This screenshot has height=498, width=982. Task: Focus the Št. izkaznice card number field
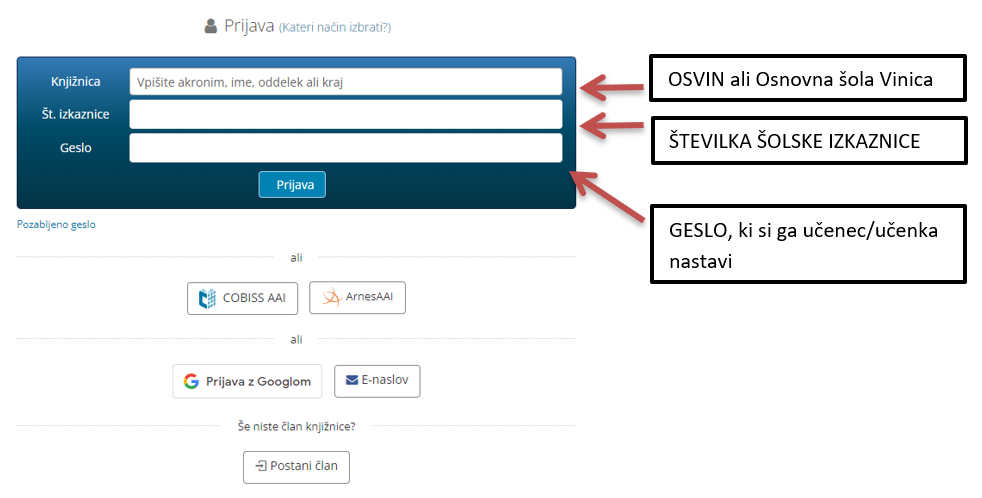coord(346,115)
